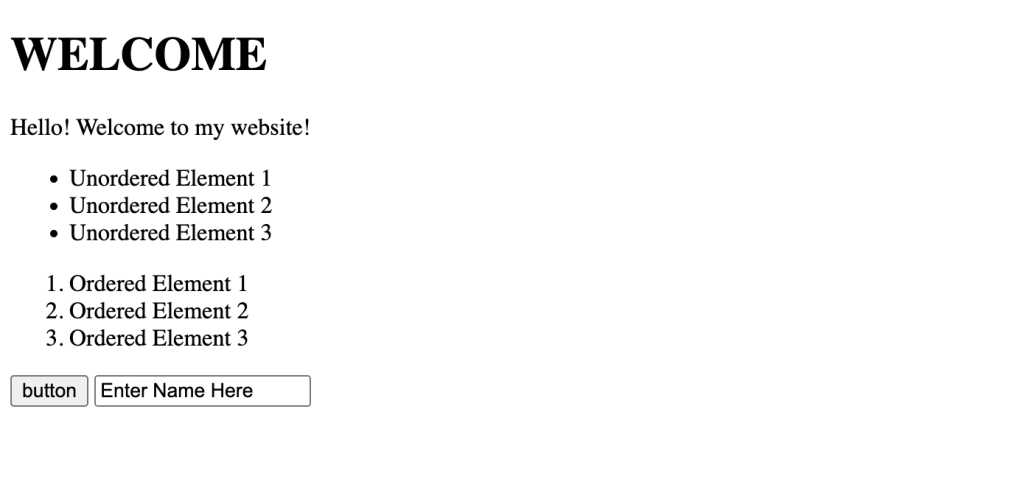Click Ordered Element 2 text
1023x479 pixels.
[x=158, y=311]
